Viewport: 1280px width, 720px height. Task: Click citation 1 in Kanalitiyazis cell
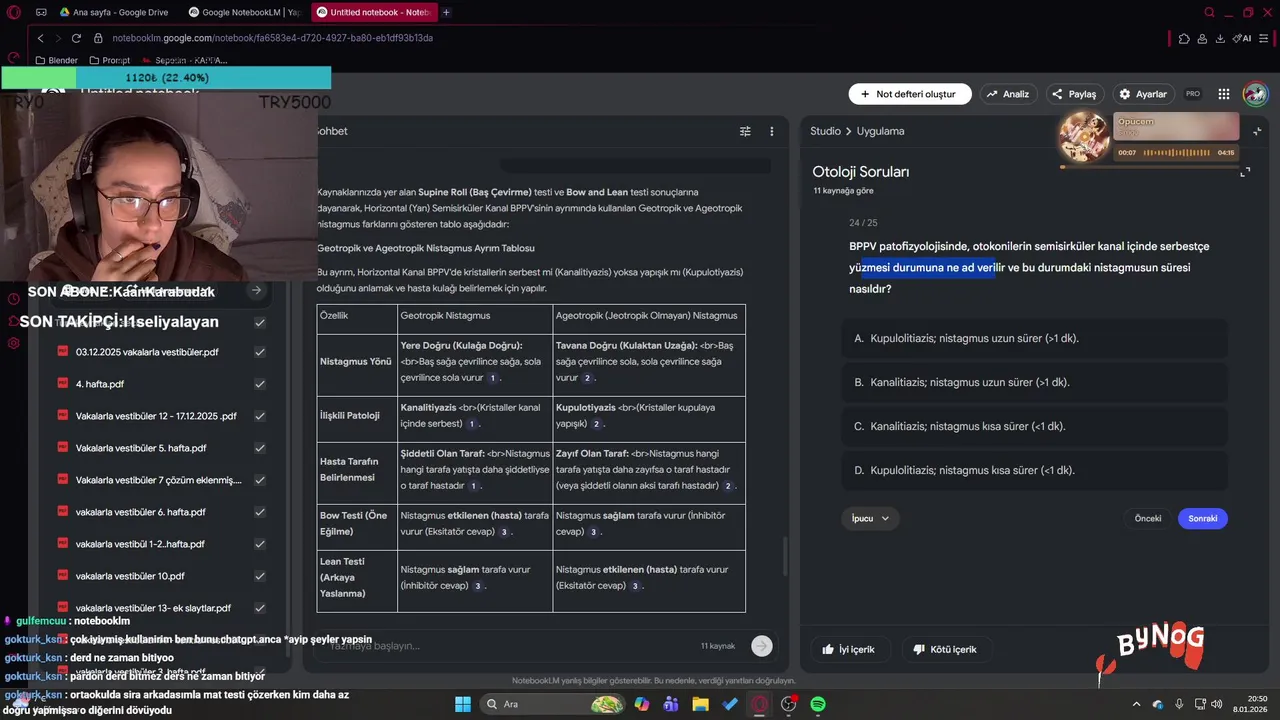click(471, 424)
